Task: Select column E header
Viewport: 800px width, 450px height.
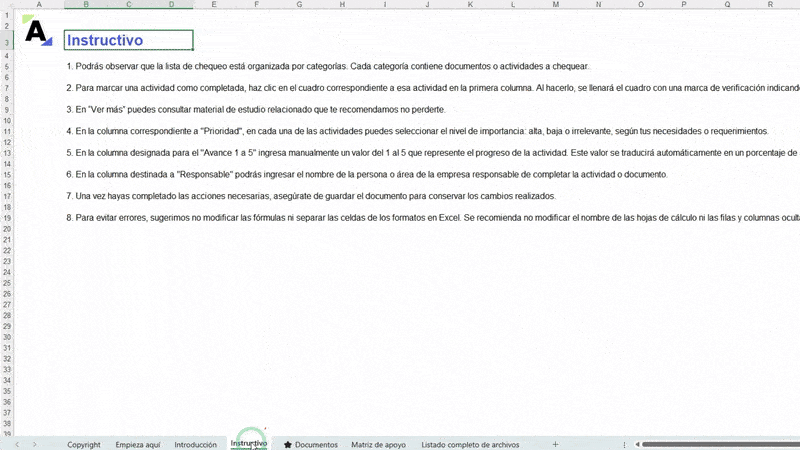Action: pos(213,5)
